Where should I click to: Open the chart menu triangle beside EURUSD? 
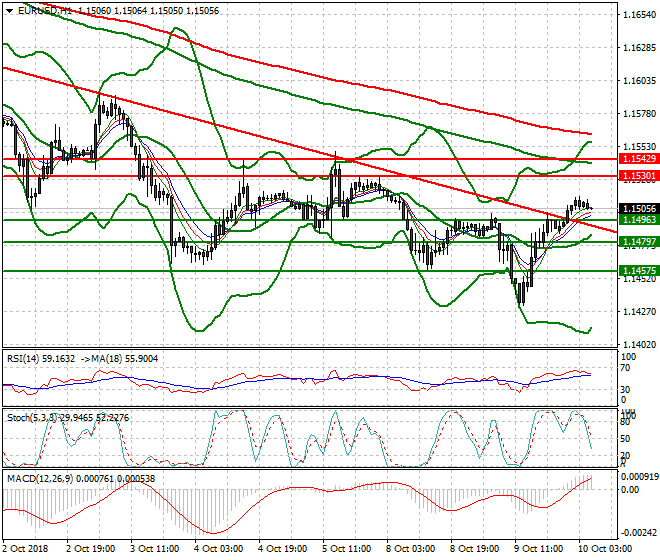point(10,11)
